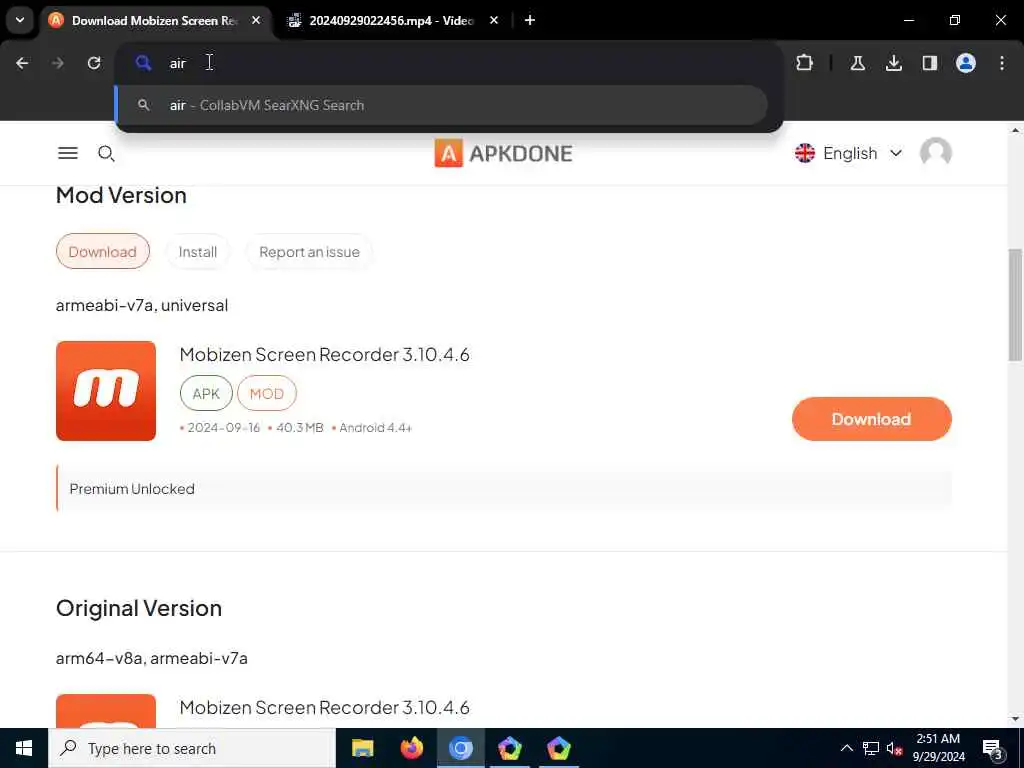Screen dimensions: 1024x768
Task: Click the MOD tag badge
Action: pos(266,393)
